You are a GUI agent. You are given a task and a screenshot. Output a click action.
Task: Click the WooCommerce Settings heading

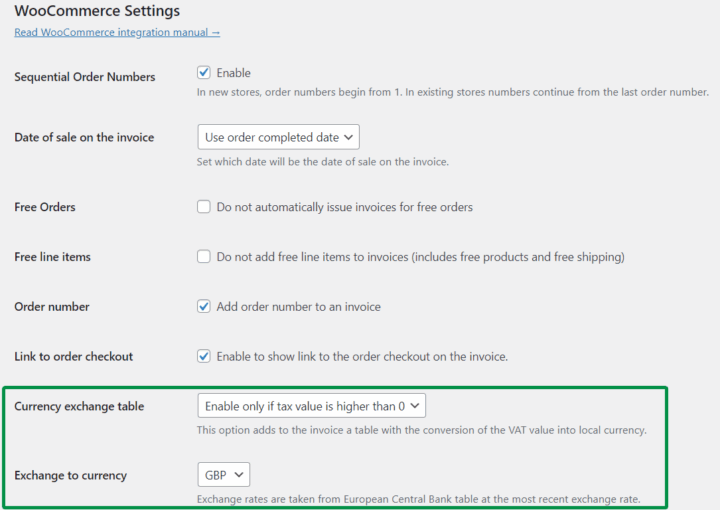point(97,11)
